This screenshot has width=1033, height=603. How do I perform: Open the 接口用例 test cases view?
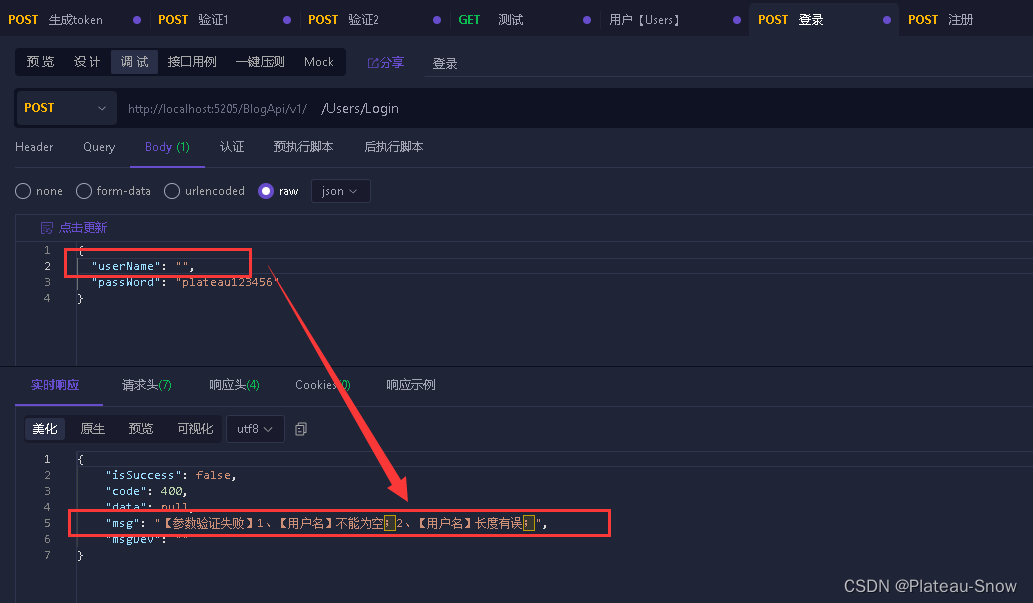click(193, 61)
